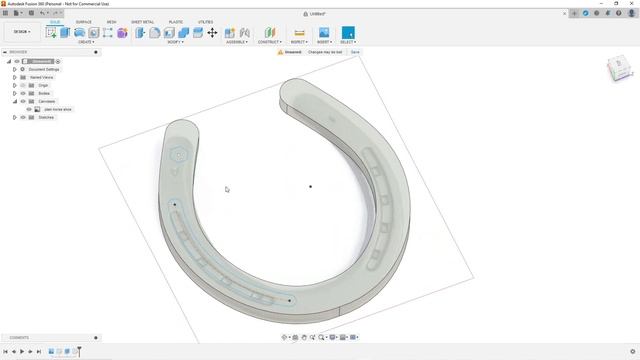This screenshot has width=640, height=360.
Task: Click the ViewCube in the corner
Action: tap(620, 68)
